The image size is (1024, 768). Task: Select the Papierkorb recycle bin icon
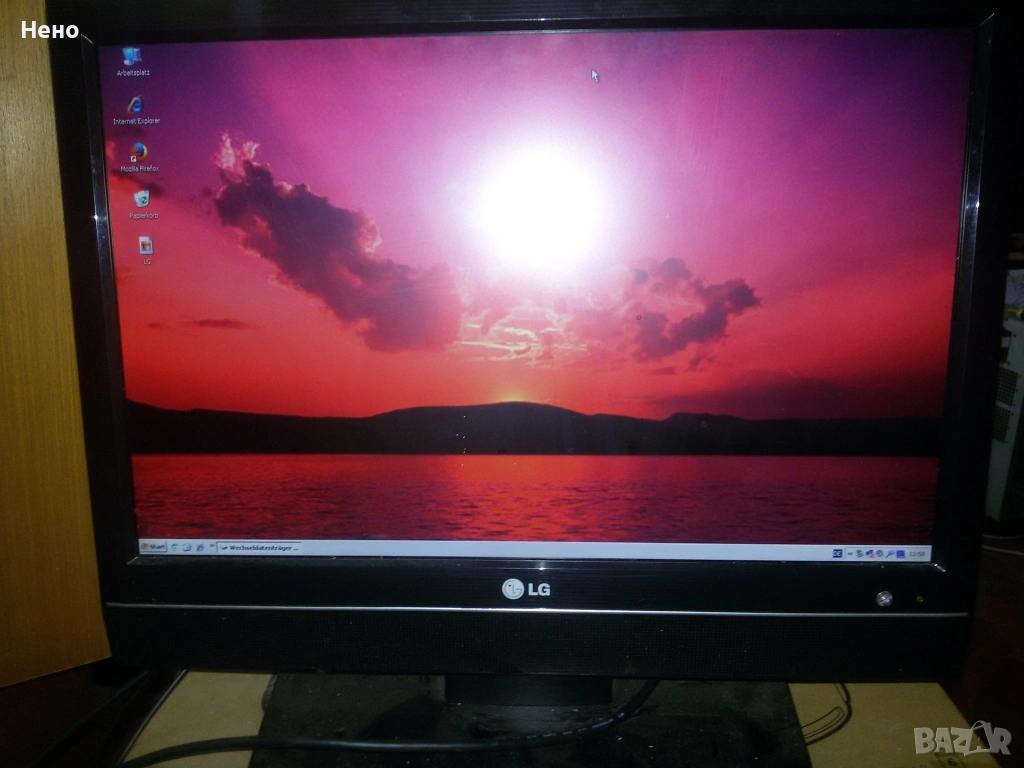click(142, 199)
